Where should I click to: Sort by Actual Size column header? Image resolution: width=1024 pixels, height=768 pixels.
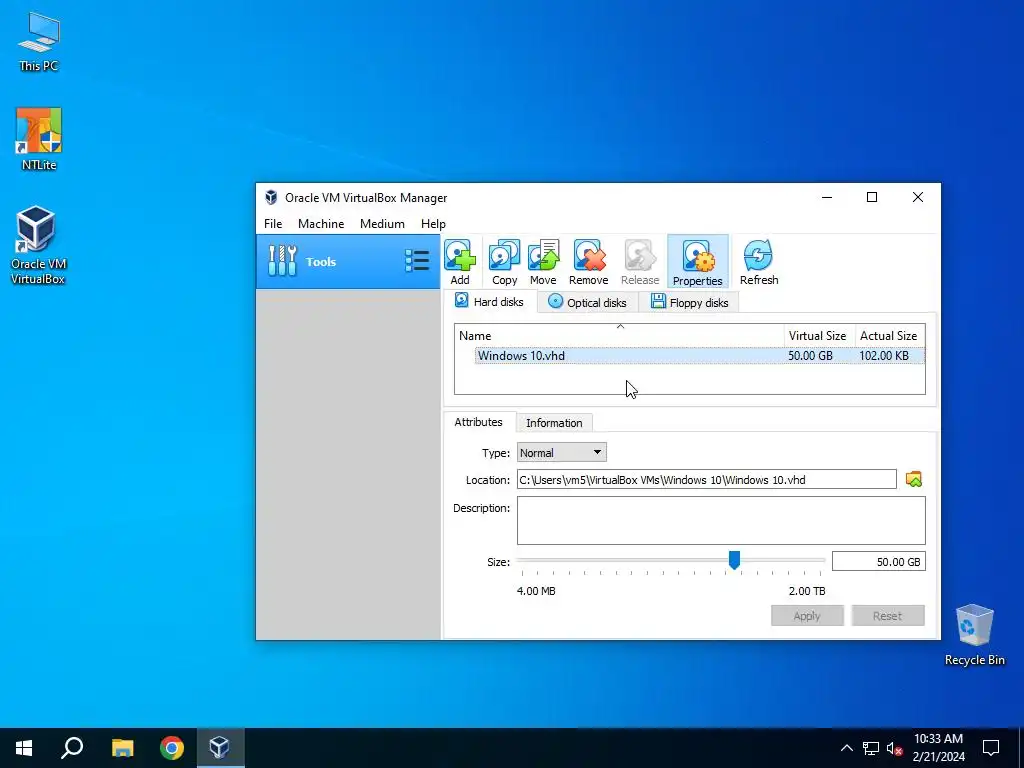(888, 336)
